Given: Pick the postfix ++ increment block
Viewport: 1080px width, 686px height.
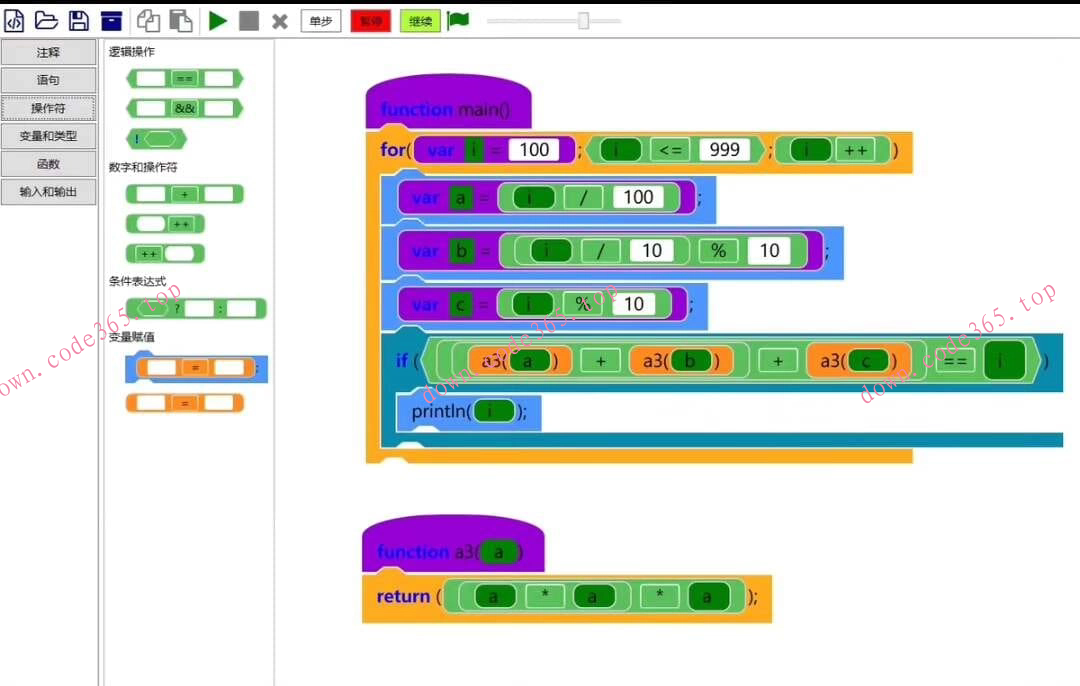Looking at the screenshot, I should tap(165, 224).
